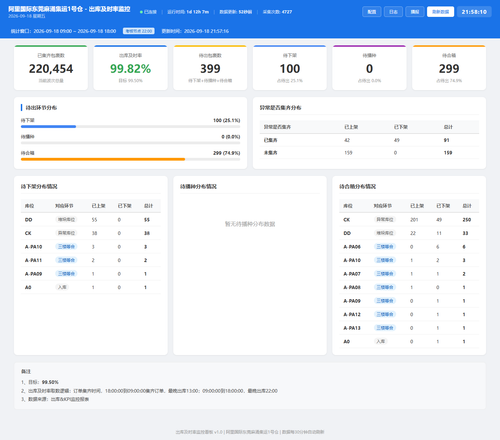
Task: Click the 99.50% target value in notes
Action: point(50,382)
